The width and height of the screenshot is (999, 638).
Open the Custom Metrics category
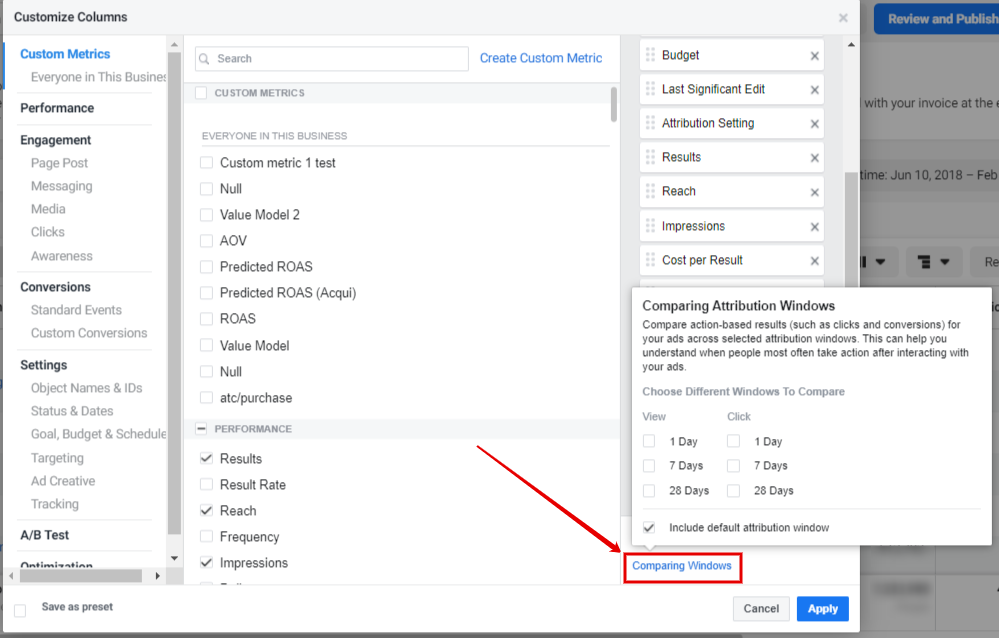(65, 54)
